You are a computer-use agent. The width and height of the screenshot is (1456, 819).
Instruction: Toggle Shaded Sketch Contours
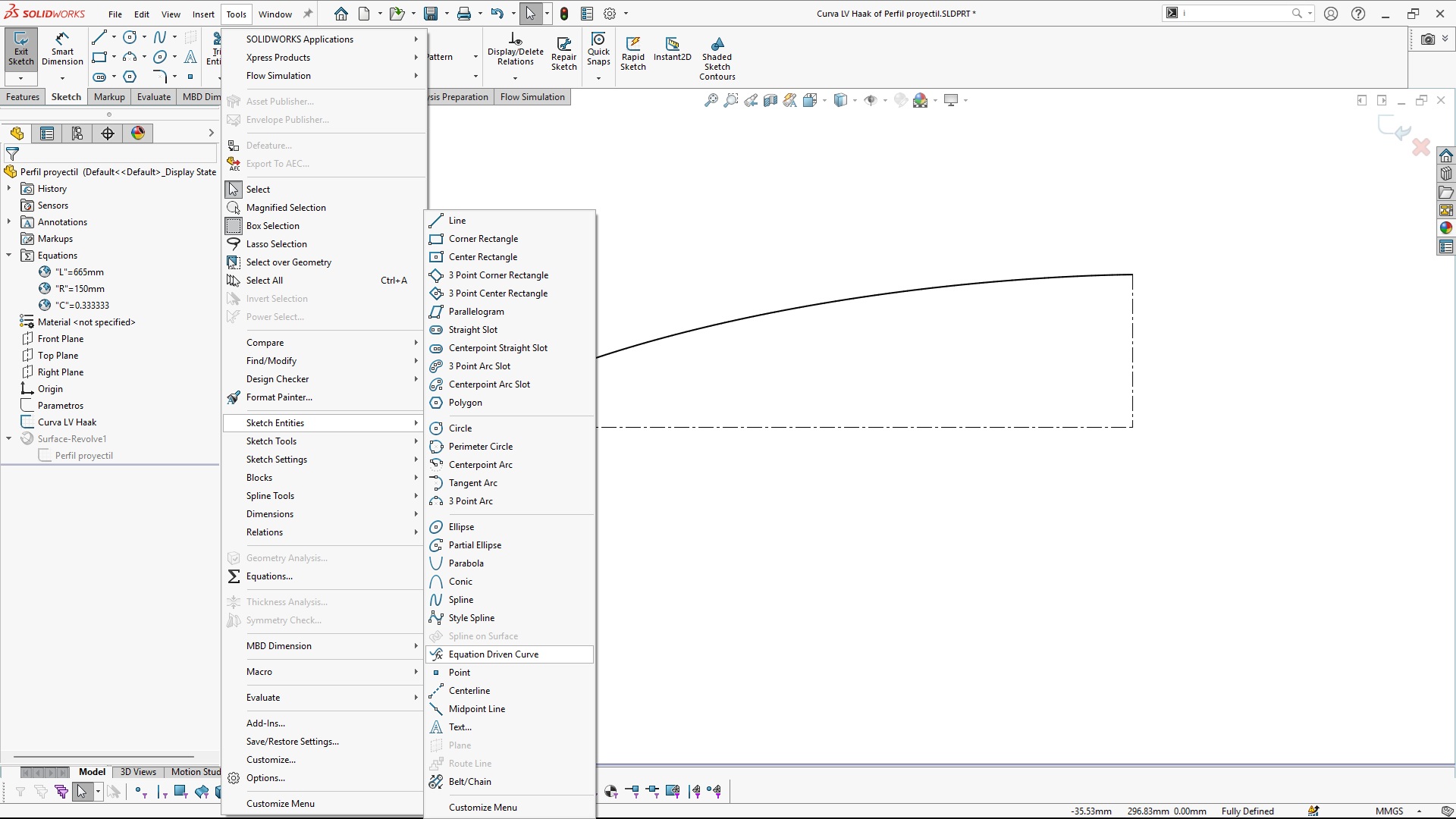pos(717,58)
